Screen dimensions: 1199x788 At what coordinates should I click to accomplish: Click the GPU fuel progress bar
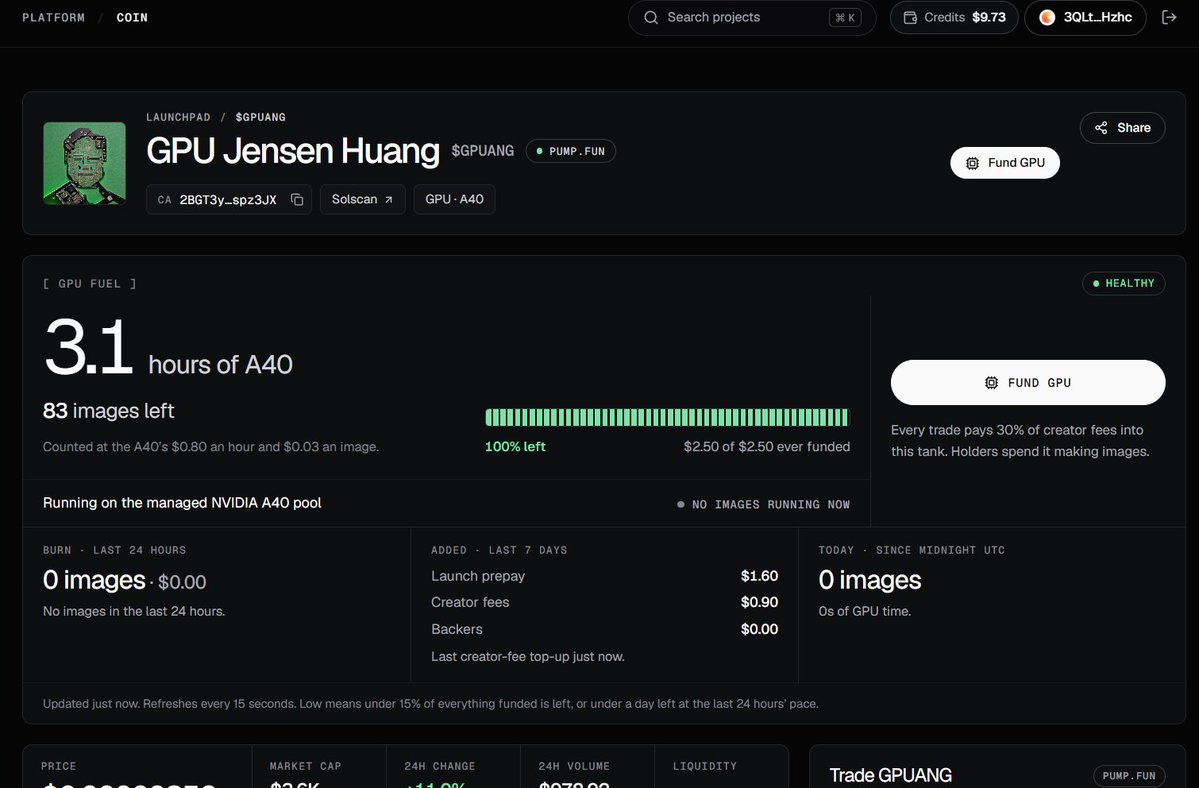click(x=667, y=417)
